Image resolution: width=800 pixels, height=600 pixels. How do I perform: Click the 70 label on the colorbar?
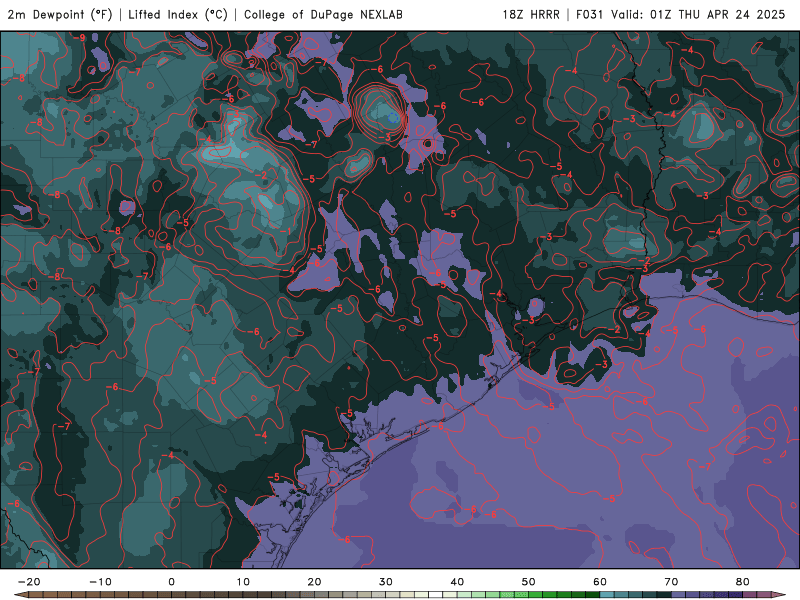[671, 582]
